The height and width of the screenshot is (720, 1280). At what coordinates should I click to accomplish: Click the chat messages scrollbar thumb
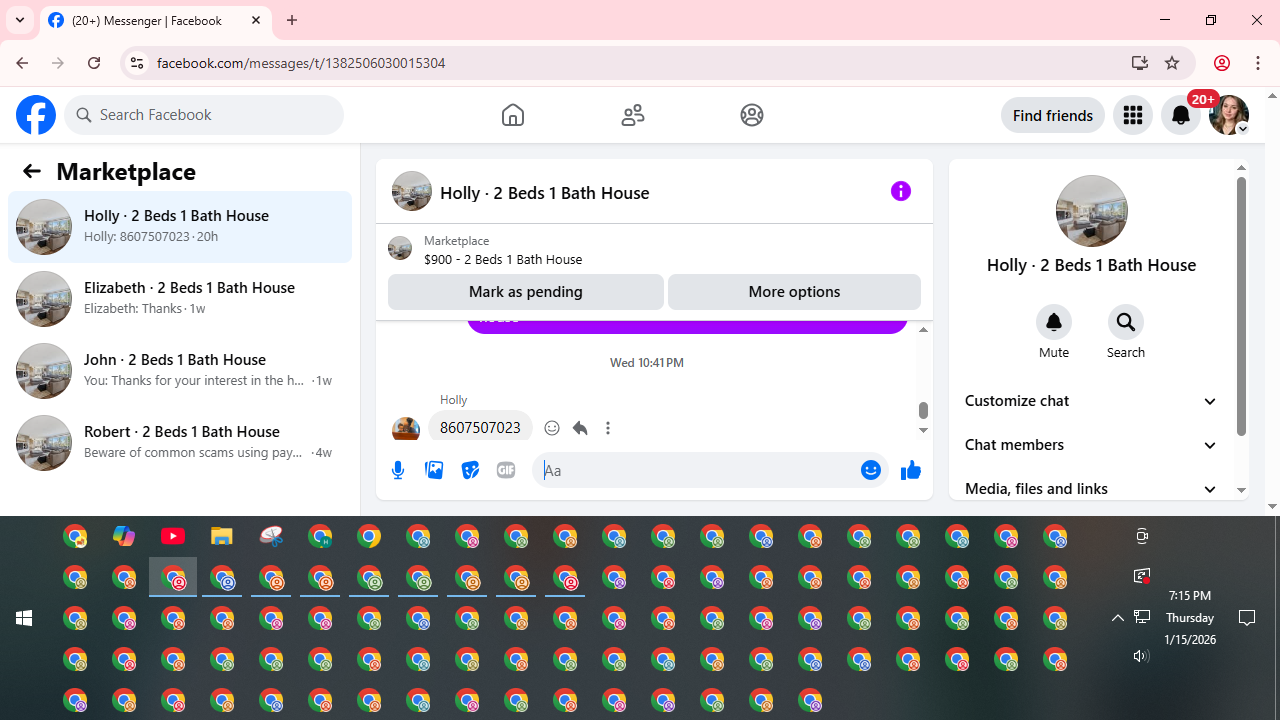(x=923, y=410)
